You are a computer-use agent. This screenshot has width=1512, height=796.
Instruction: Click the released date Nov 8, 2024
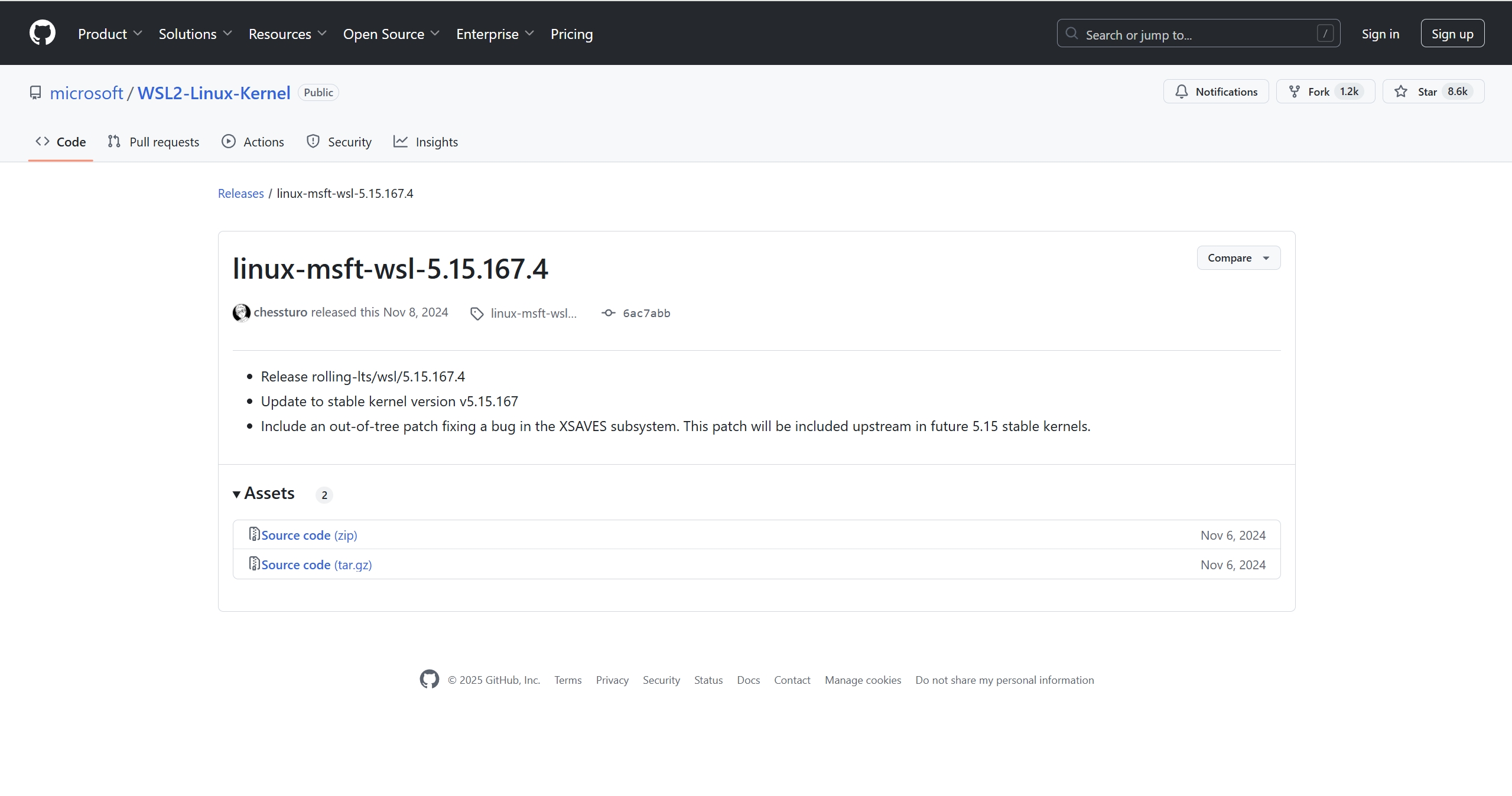tap(415, 312)
